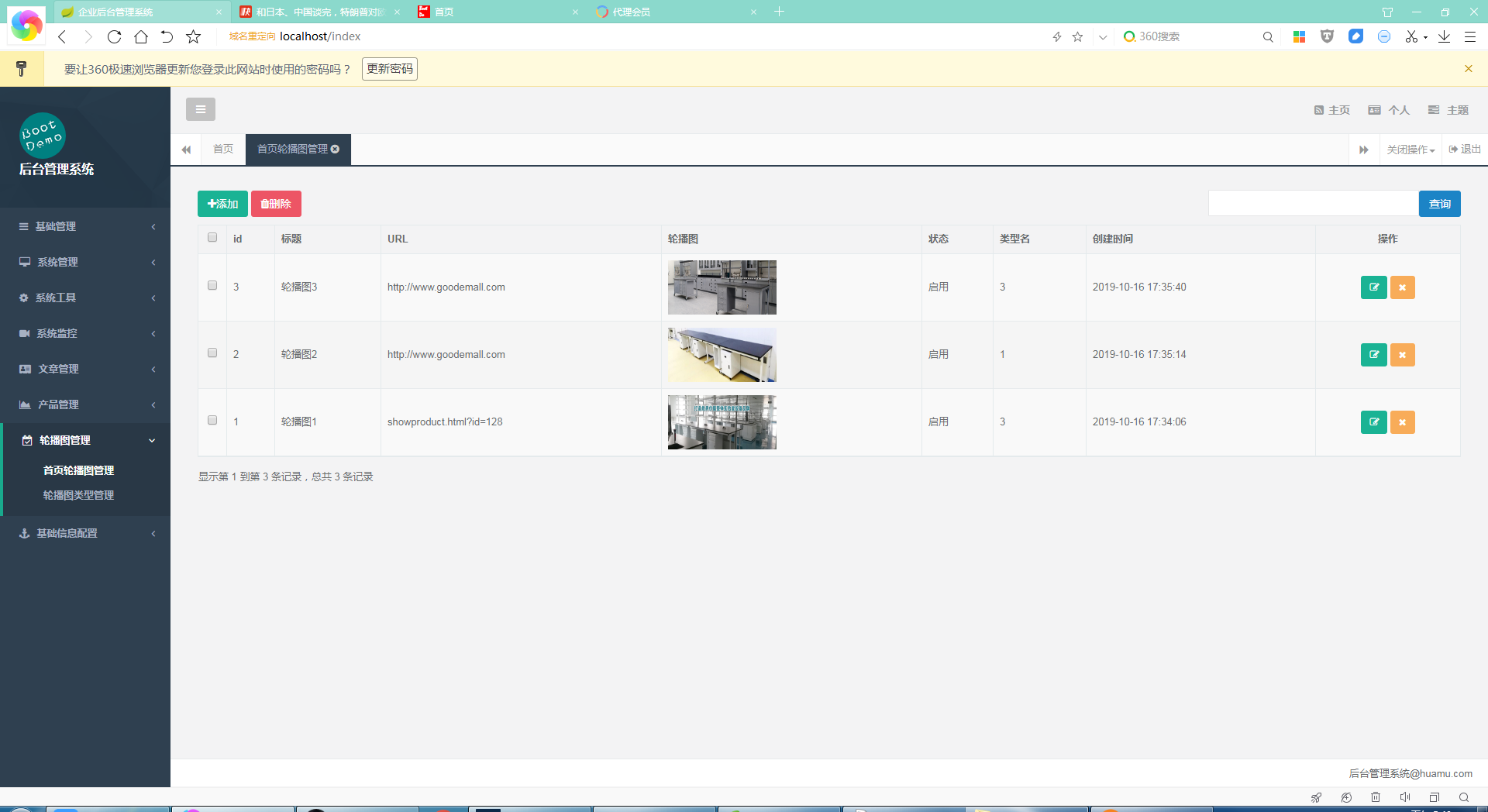
Task: Click the 退出 logout button
Action: (x=1465, y=149)
